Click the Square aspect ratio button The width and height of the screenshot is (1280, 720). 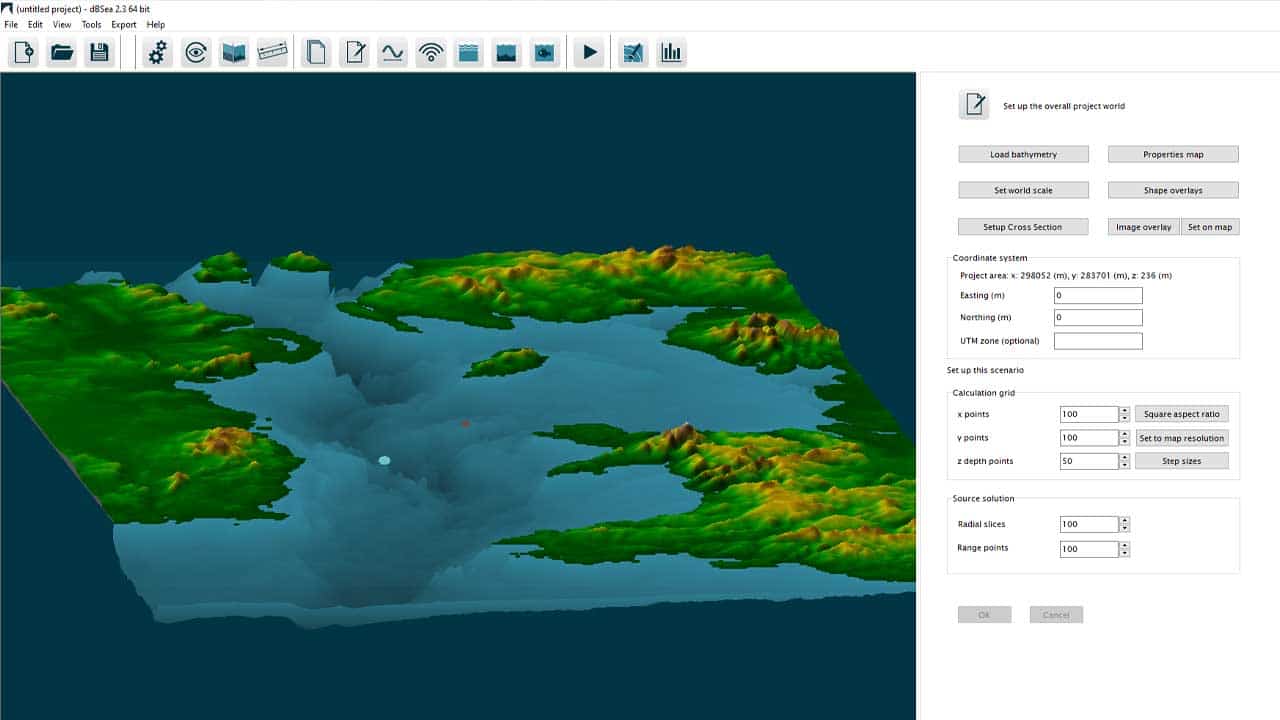(1181, 414)
